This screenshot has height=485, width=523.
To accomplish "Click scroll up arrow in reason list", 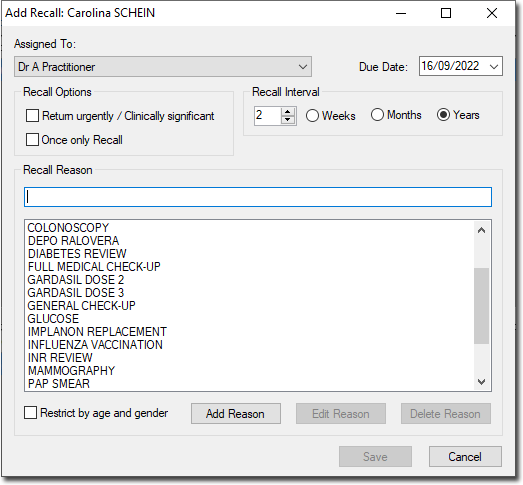I will (x=481, y=230).
